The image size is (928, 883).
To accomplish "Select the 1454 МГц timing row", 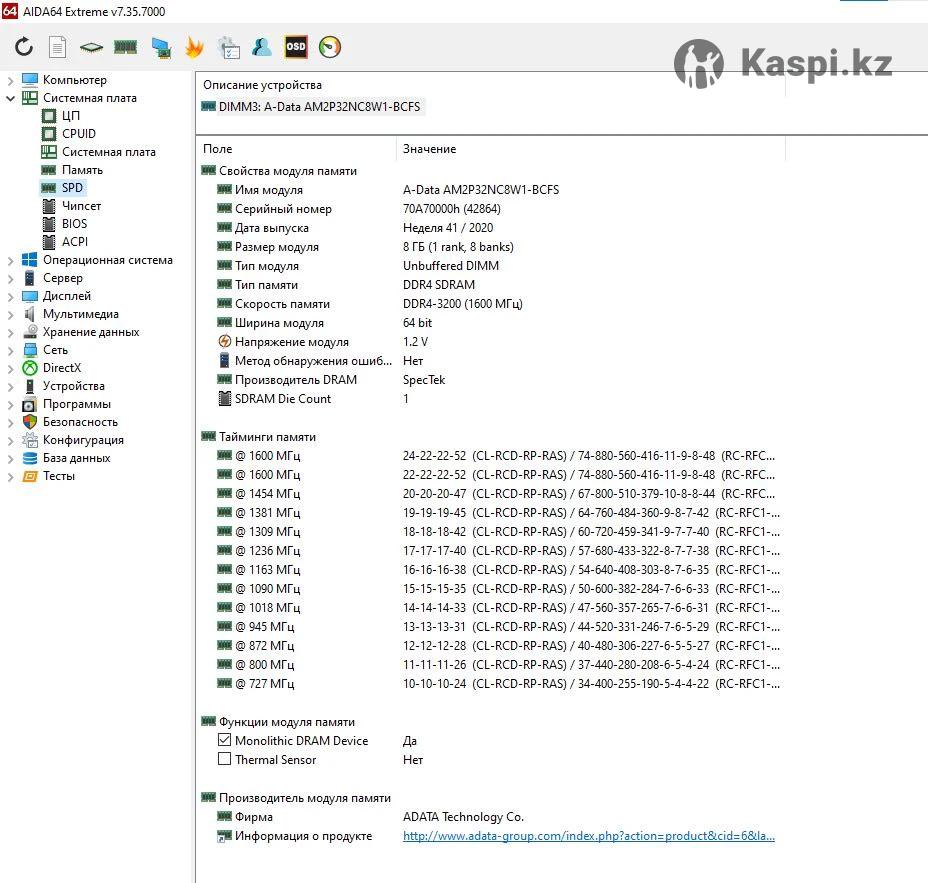I will pos(267,494).
